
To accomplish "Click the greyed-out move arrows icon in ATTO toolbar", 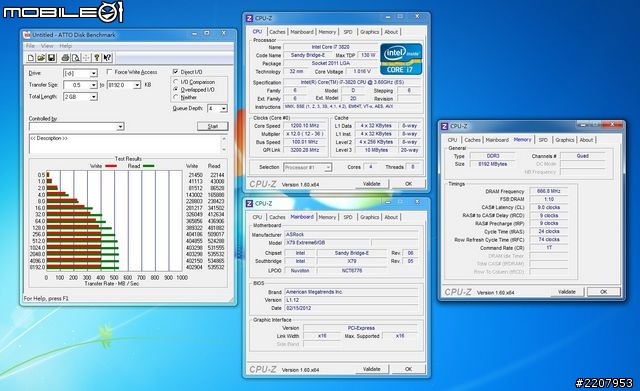I will pos(86,58).
